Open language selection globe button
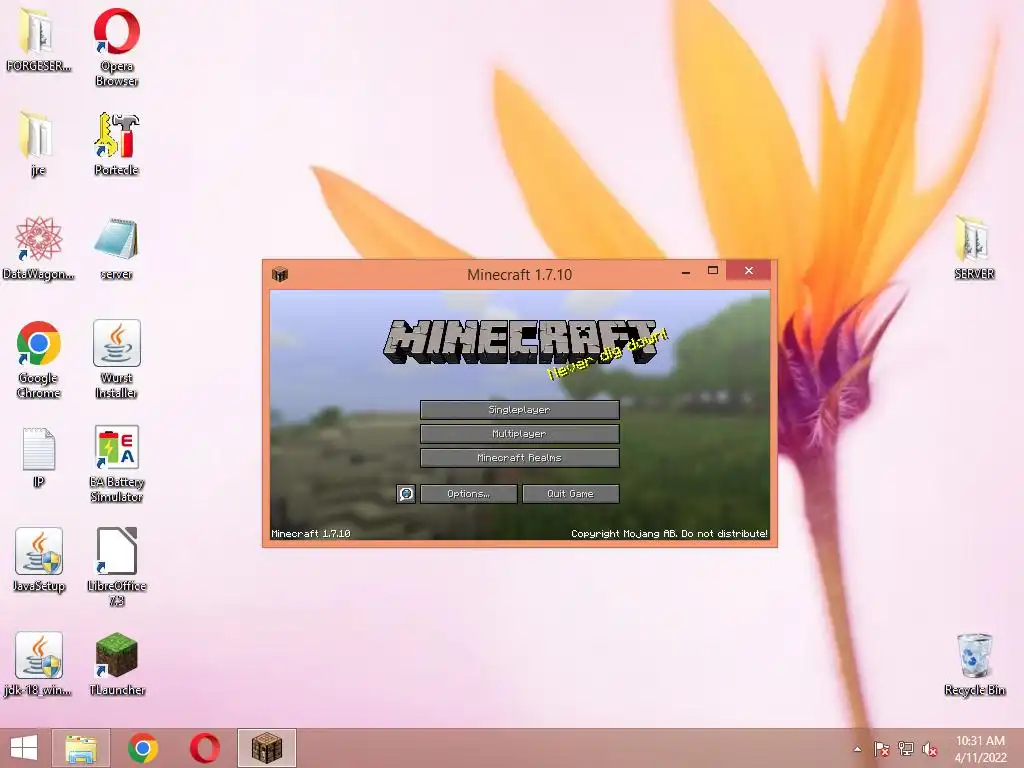This screenshot has height=768, width=1024. point(406,494)
